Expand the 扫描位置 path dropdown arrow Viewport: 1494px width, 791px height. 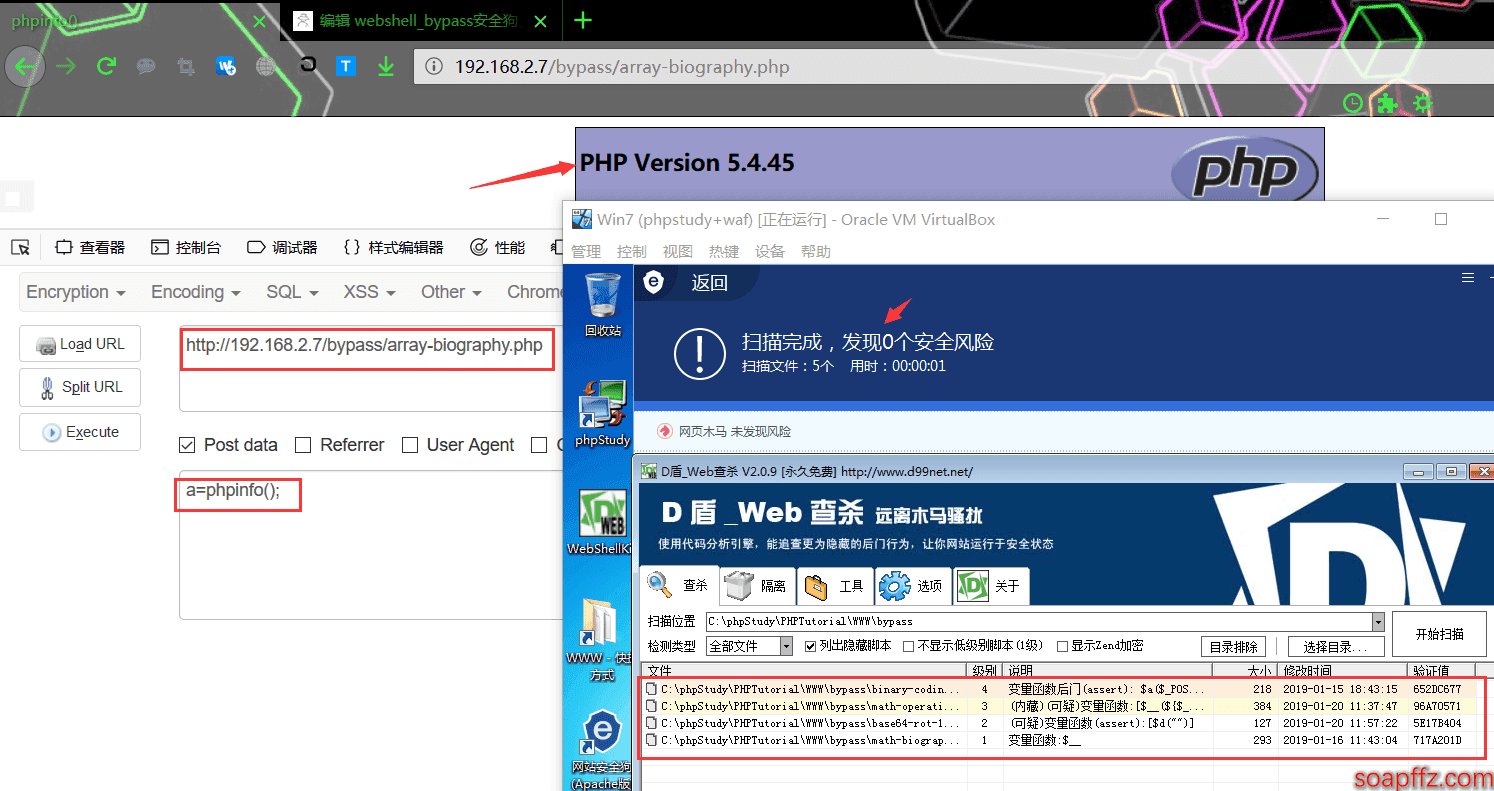click(1378, 621)
